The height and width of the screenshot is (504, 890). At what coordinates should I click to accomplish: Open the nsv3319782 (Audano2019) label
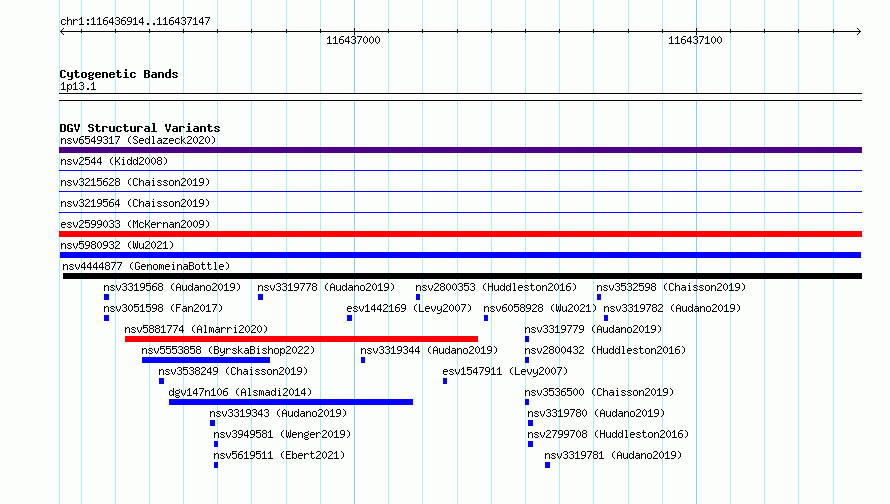(x=672, y=308)
